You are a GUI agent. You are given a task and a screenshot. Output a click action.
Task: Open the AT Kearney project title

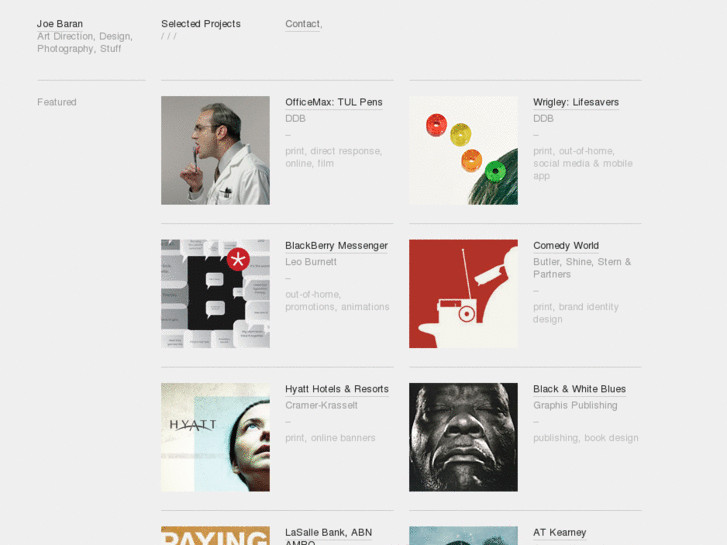560,532
